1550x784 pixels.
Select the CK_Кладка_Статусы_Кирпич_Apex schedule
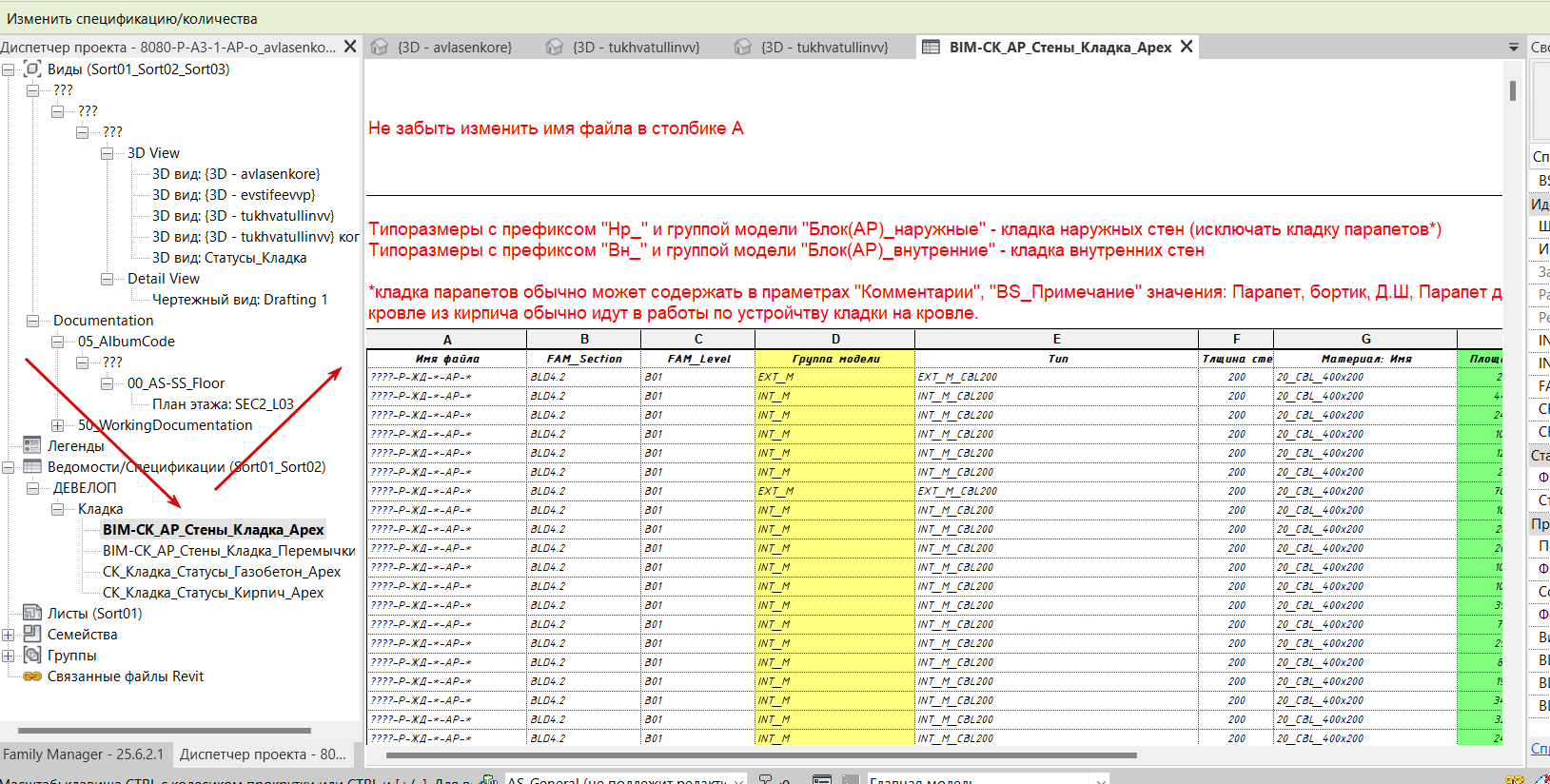[213, 592]
